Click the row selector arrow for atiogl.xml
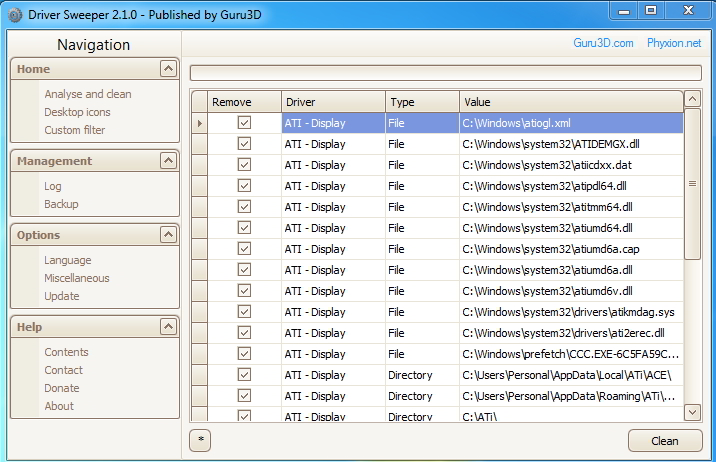The width and height of the screenshot is (716, 462). tap(200, 123)
